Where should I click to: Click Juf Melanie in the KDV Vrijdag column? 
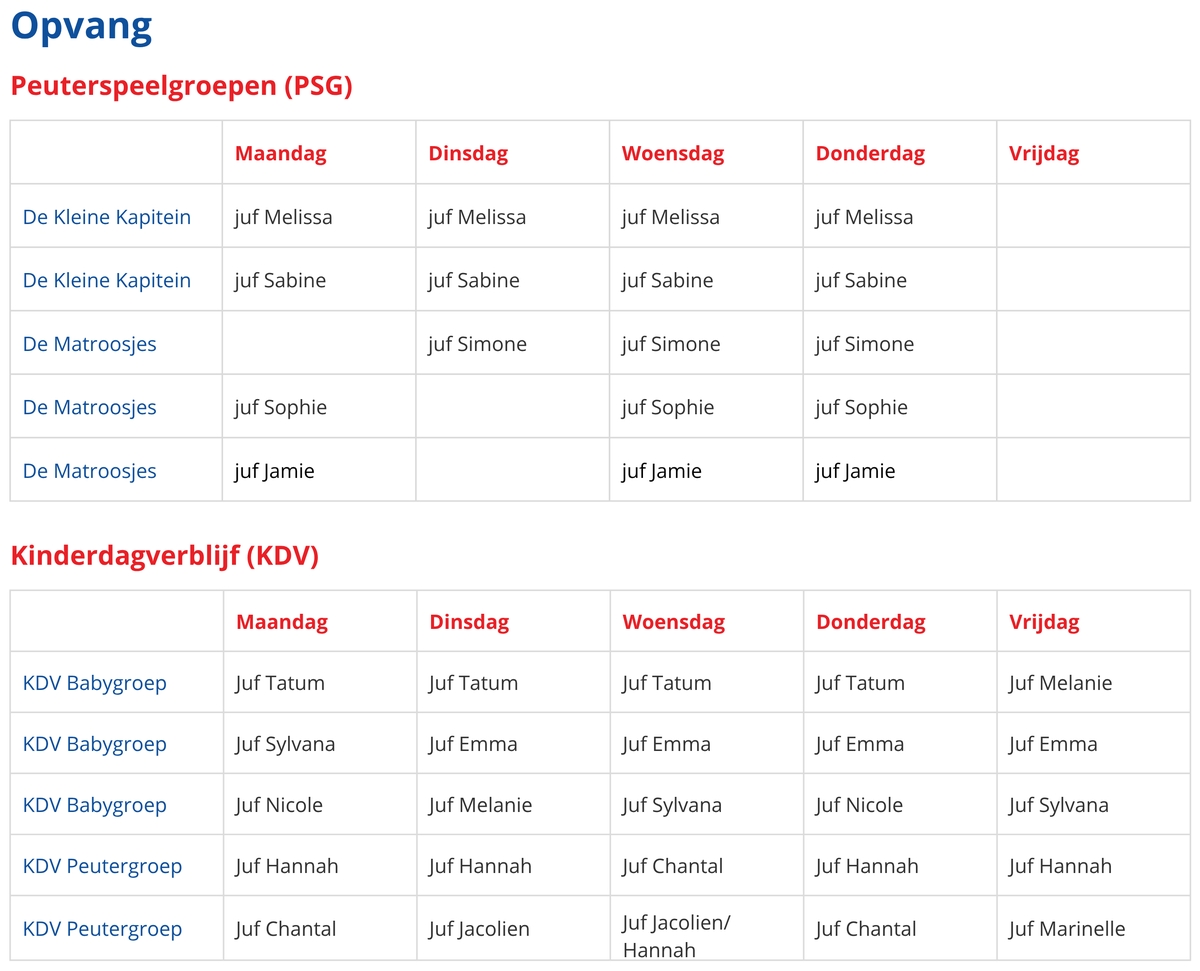click(1060, 683)
